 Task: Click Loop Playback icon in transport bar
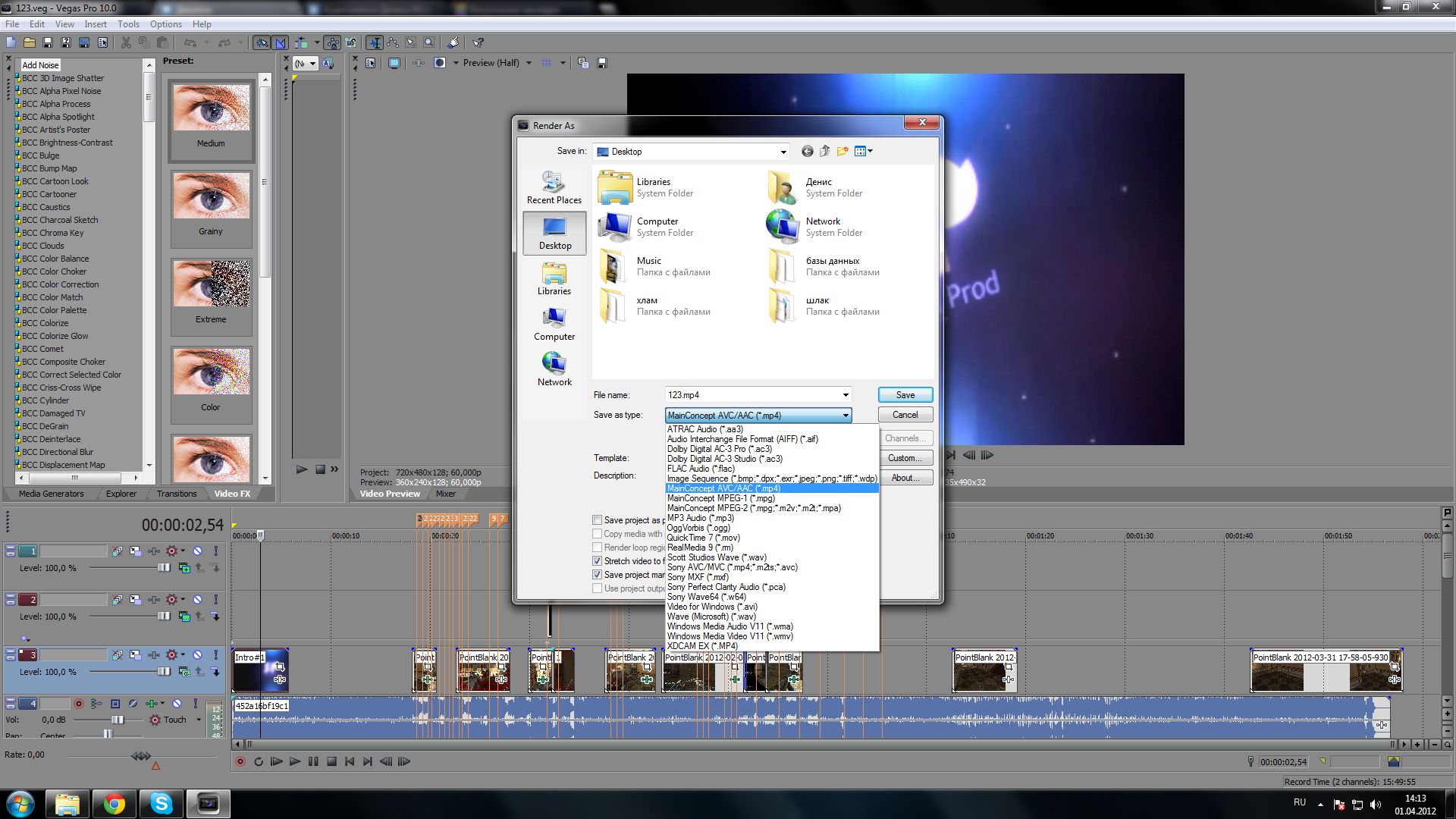click(x=259, y=761)
